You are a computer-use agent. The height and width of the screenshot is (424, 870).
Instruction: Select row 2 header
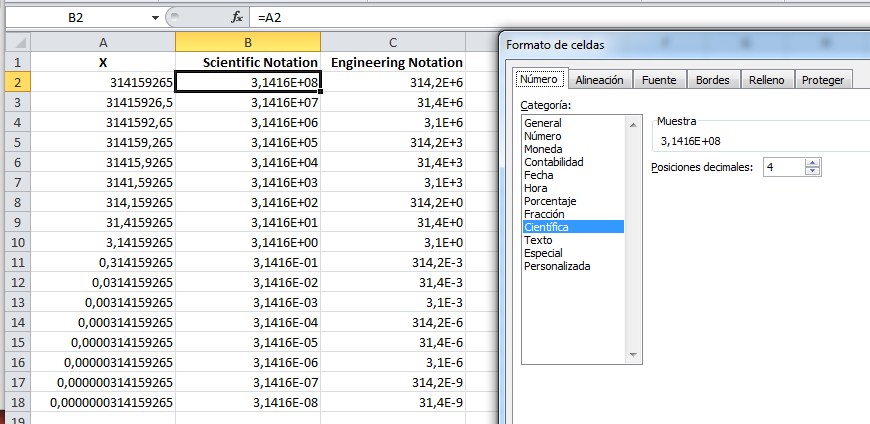(18, 83)
